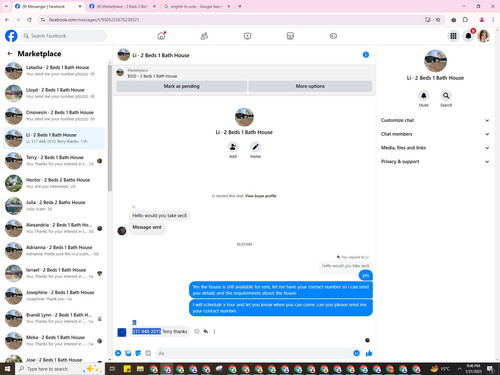500x375 pixels.
Task: Mute the conversation with the bell icon
Action: tap(423, 96)
